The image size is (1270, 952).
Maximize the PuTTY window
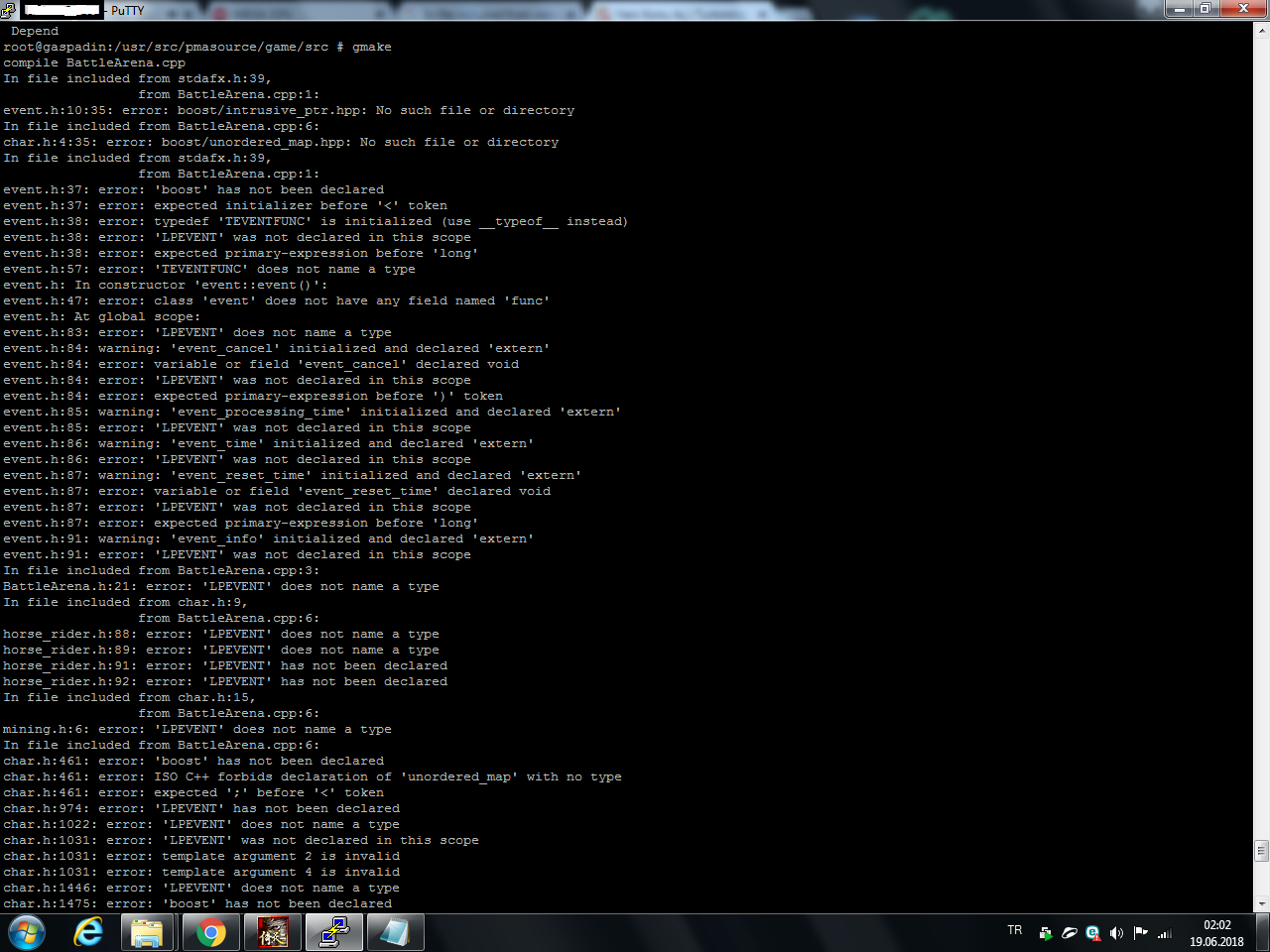pos(1205,9)
